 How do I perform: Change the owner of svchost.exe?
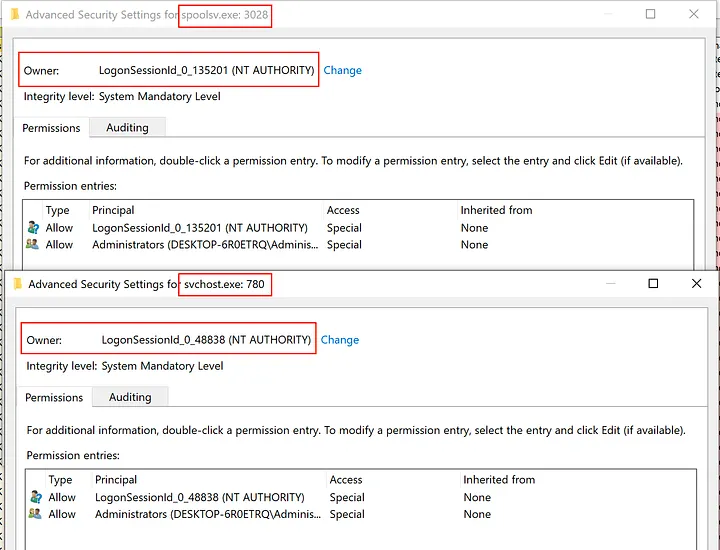pos(339,340)
